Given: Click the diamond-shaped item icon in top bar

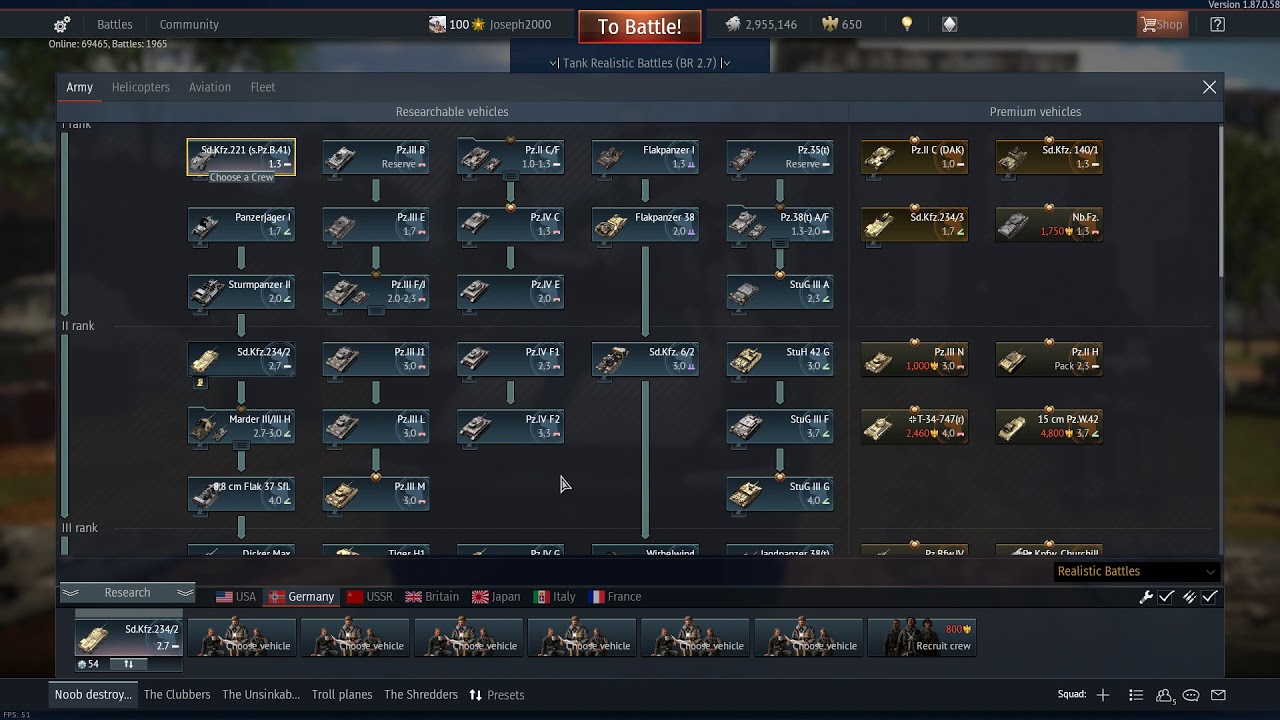Looking at the screenshot, I should 950,24.
